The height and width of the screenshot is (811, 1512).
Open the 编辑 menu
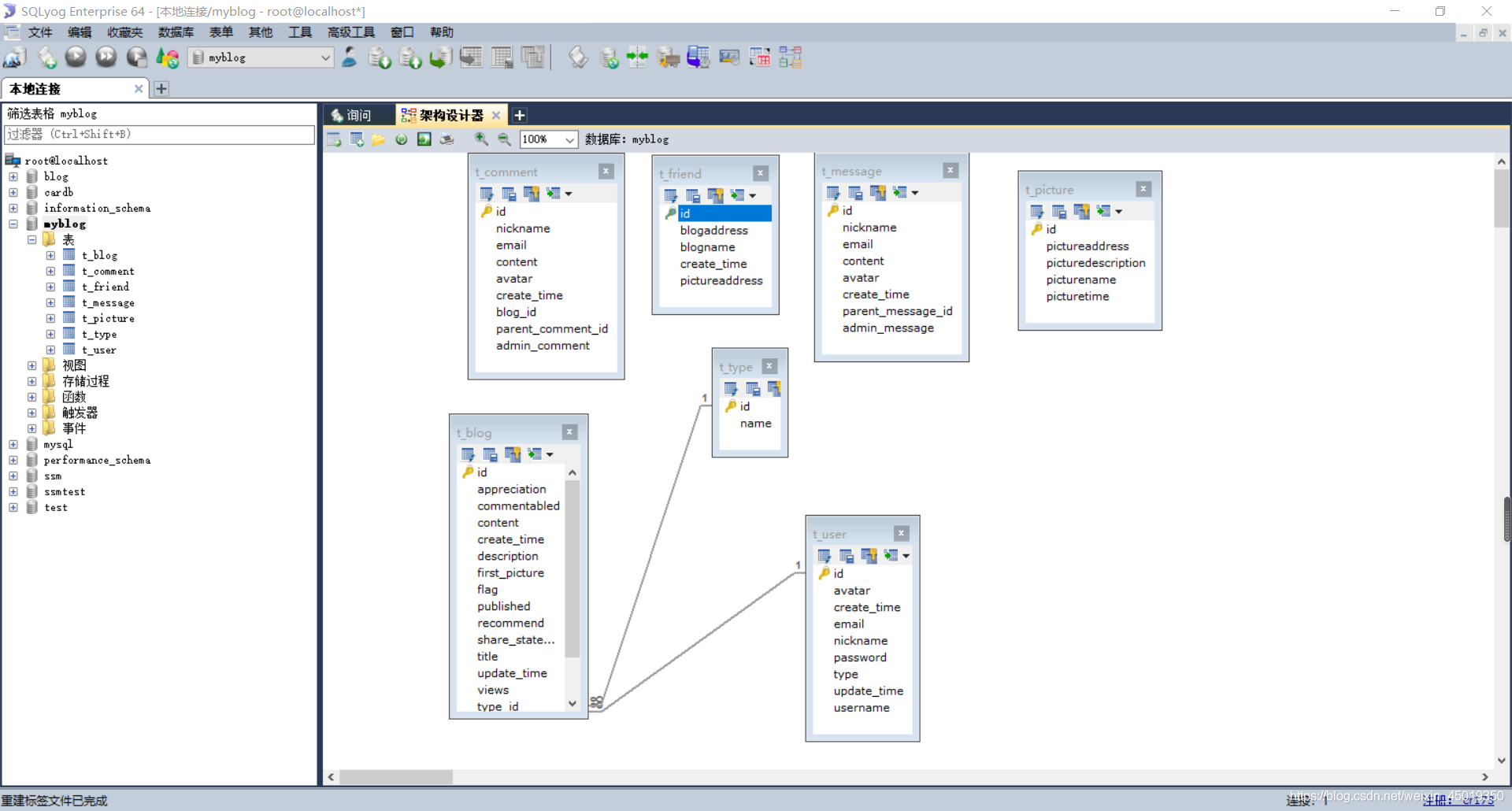point(80,32)
